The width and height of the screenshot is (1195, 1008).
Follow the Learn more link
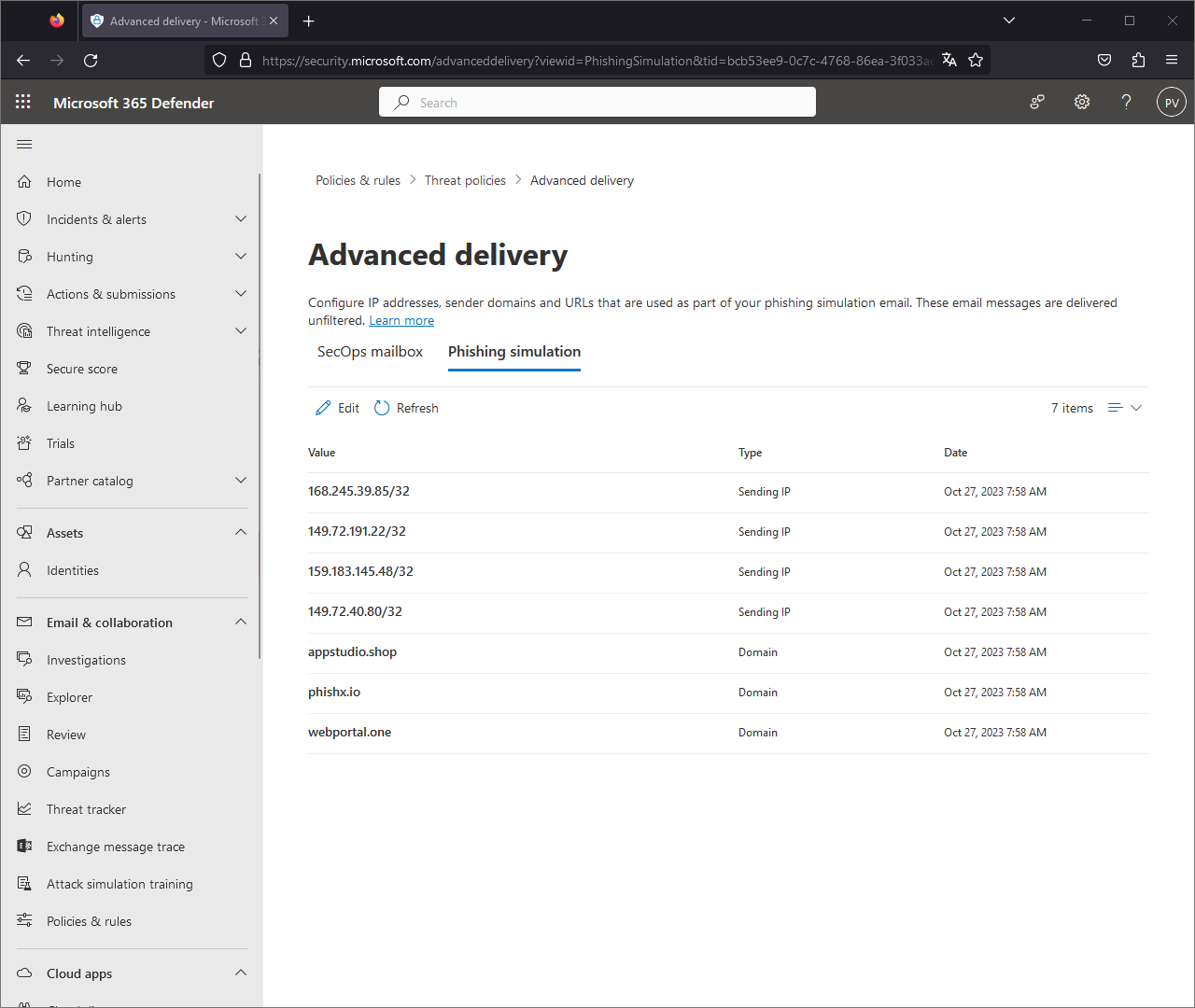[x=401, y=320]
